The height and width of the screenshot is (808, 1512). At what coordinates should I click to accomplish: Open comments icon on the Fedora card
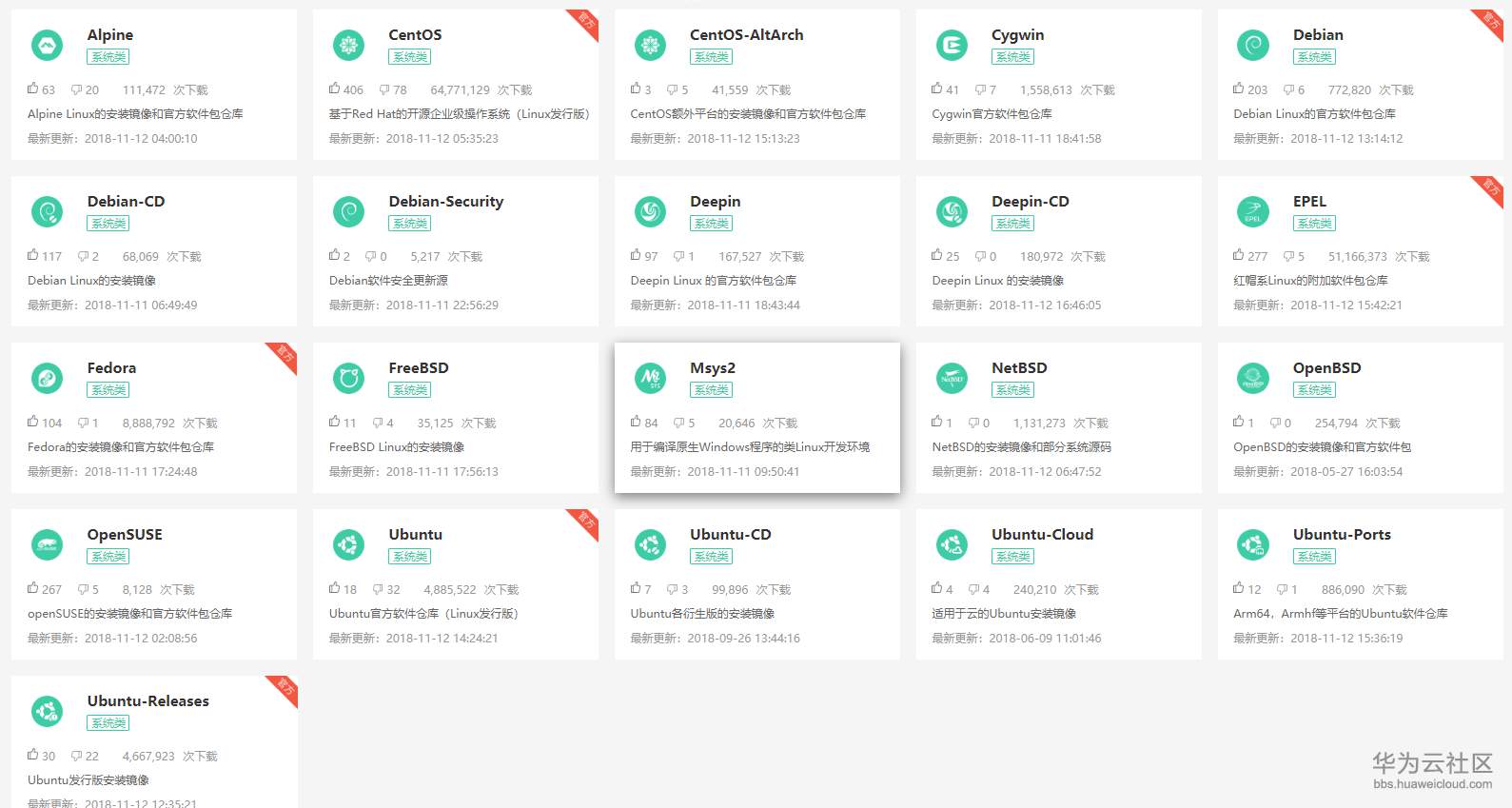tap(83, 423)
